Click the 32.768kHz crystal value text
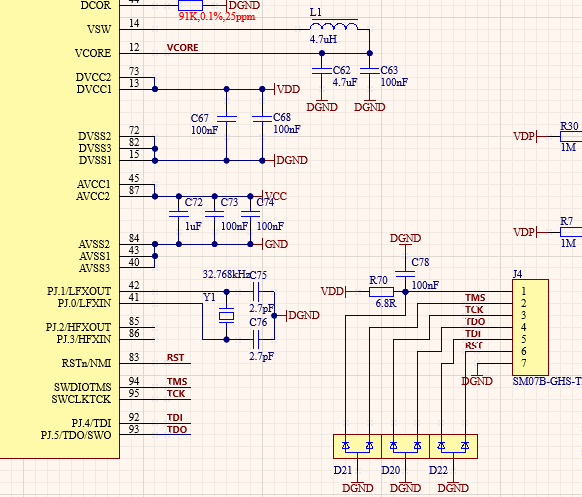 226,274
